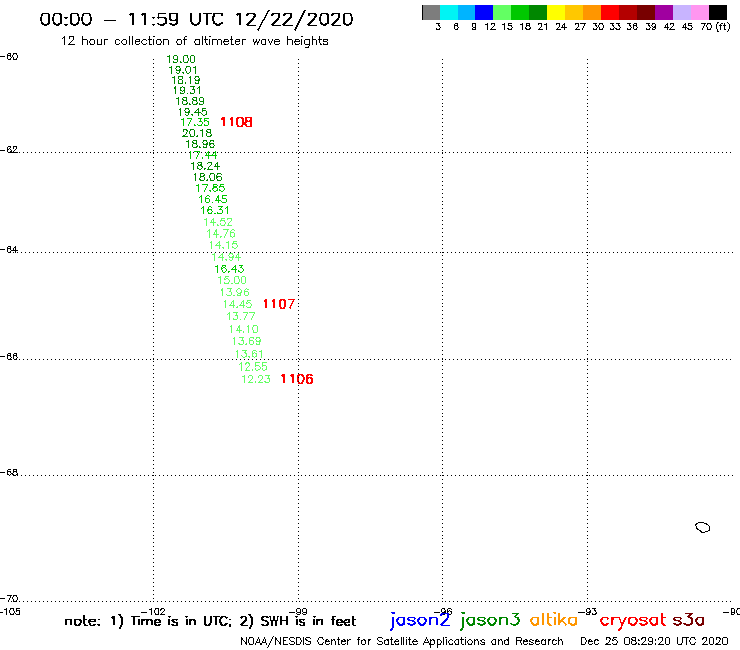
Task: Click wave height value 20.18
Action: pyautogui.click(x=197, y=133)
